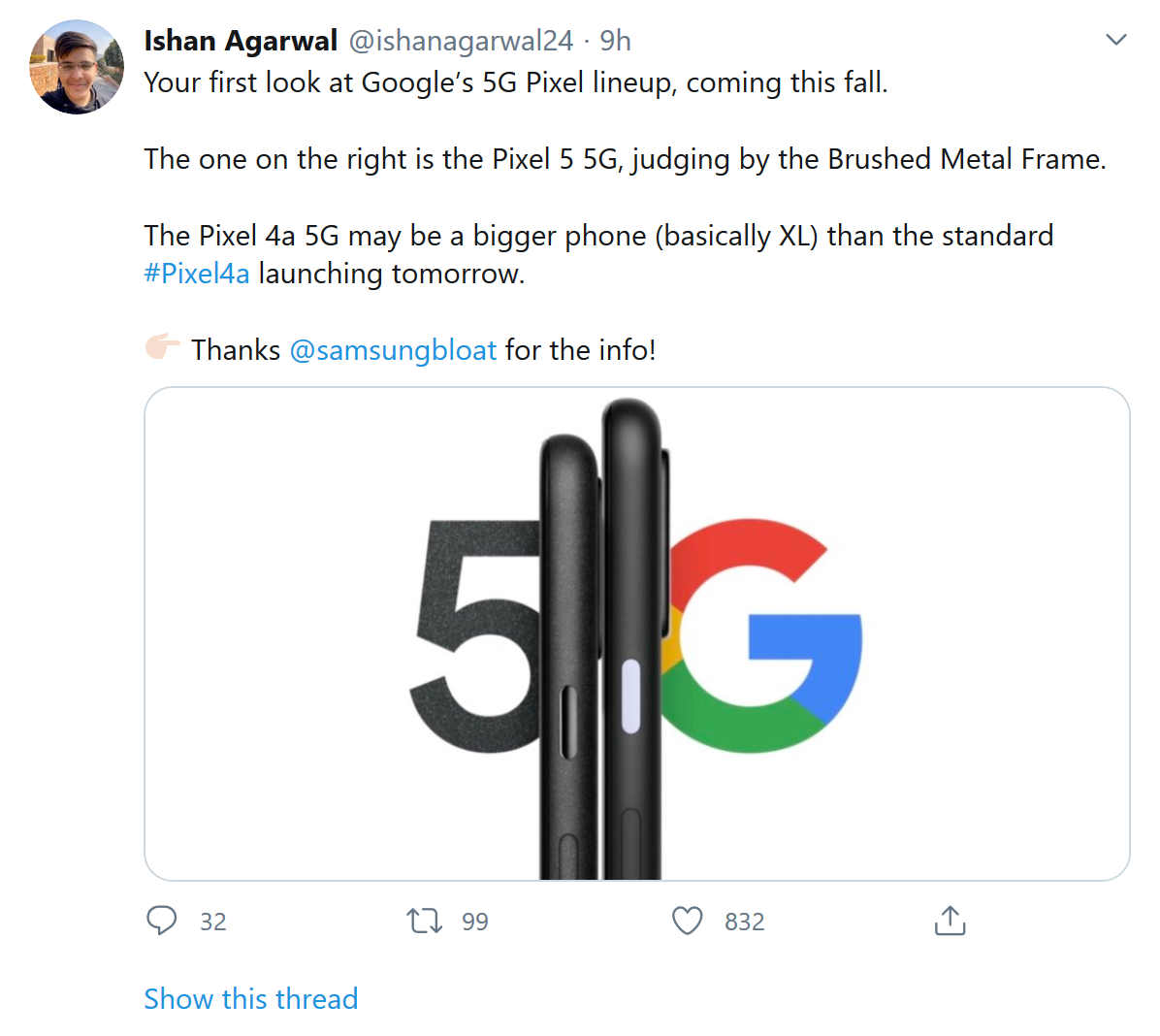Like the tweet with the heart icon
The width and height of the screenshot is (1160, 1036).
pos(688,921)
